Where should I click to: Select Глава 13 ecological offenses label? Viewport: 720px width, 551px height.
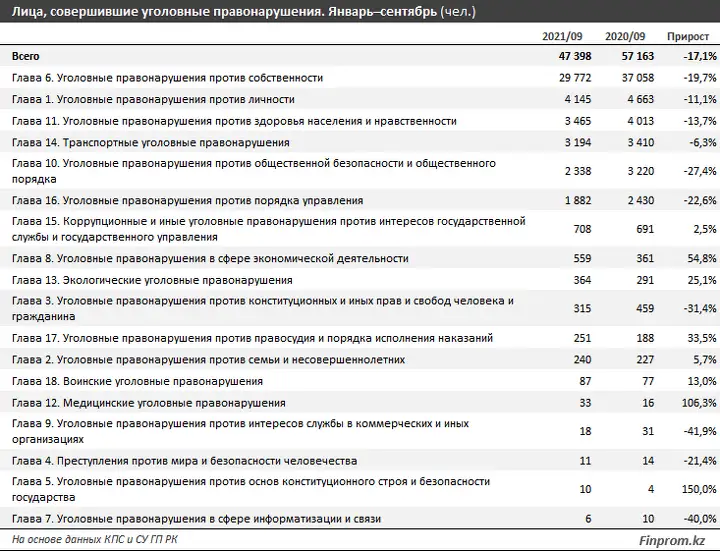pos(152,280)
